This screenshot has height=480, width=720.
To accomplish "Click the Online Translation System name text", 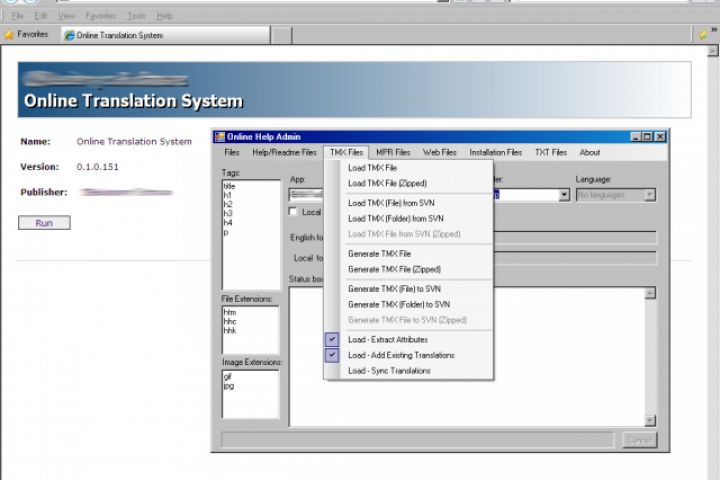I will pos(134,141).
